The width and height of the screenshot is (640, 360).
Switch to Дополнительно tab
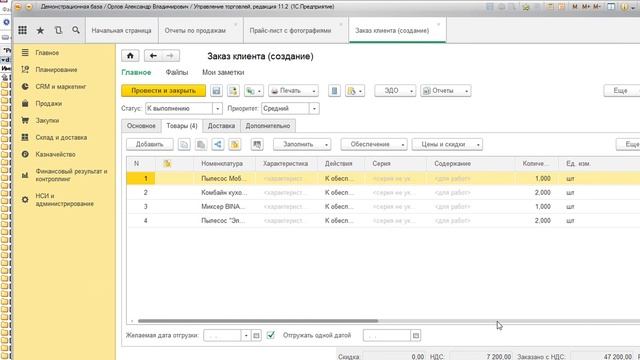pos(268,126)
